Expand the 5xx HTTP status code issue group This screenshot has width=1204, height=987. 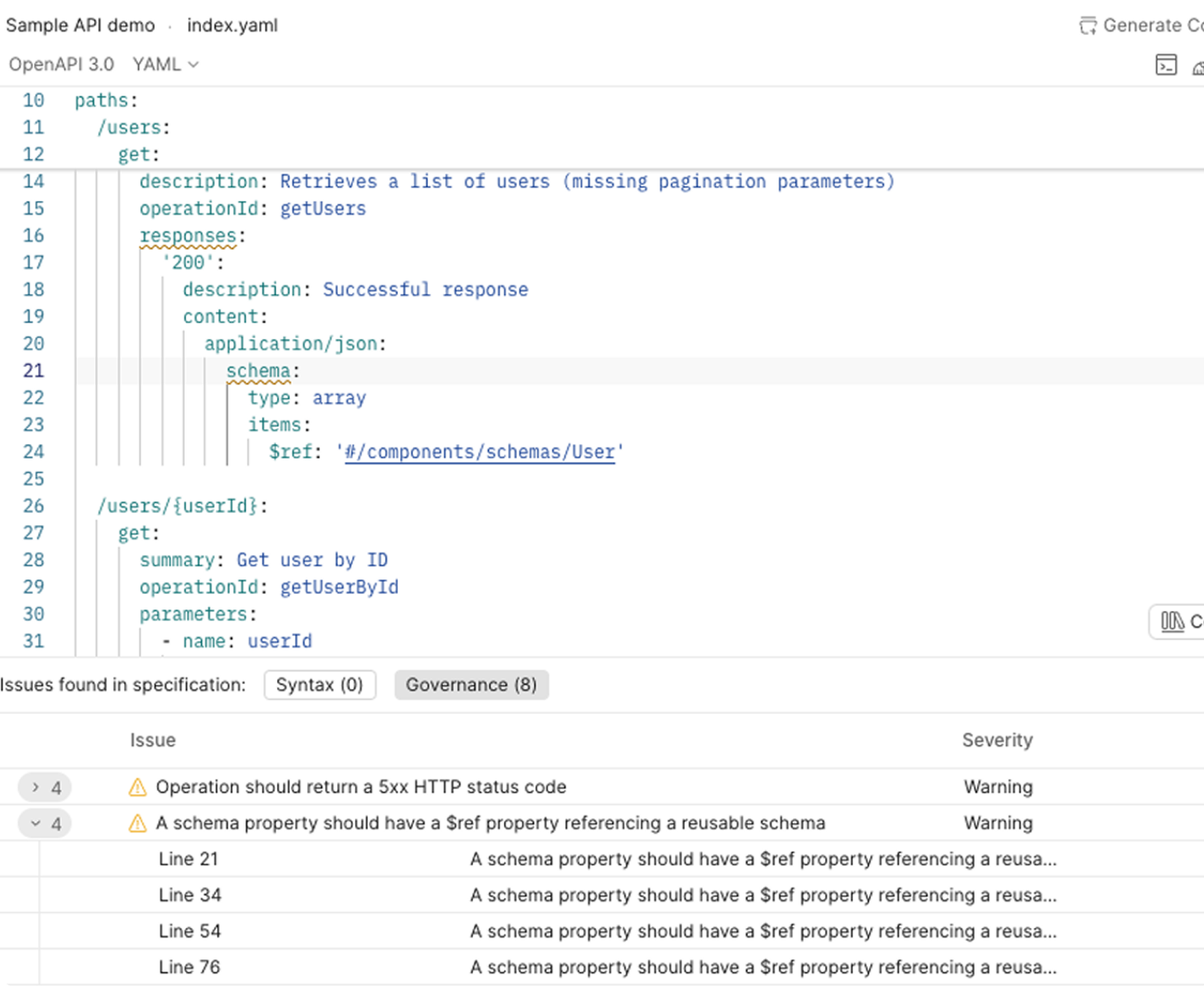[34, 786]
